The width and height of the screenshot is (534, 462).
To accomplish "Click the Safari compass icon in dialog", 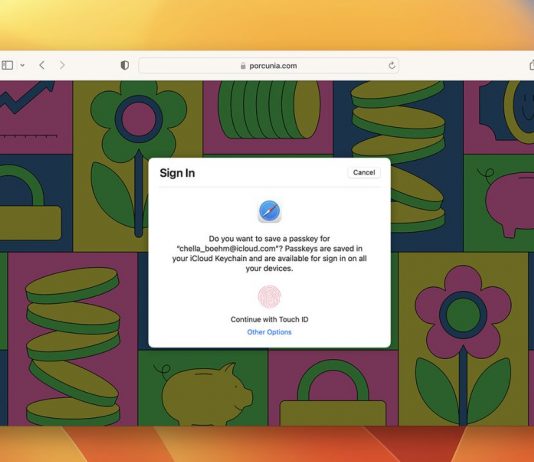I will pyautogui.click(x=269, y=211).
